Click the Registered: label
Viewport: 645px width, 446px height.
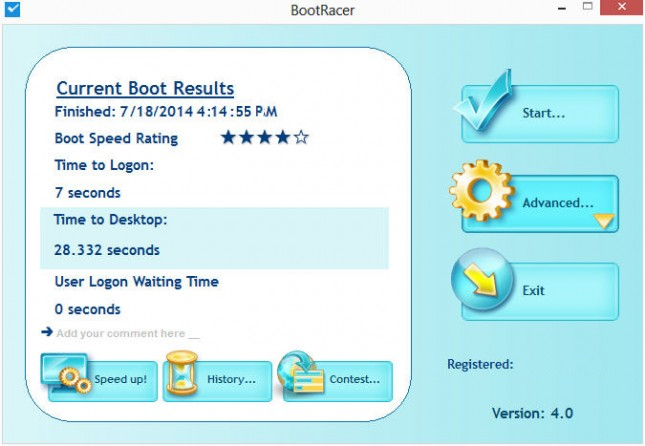480,364
